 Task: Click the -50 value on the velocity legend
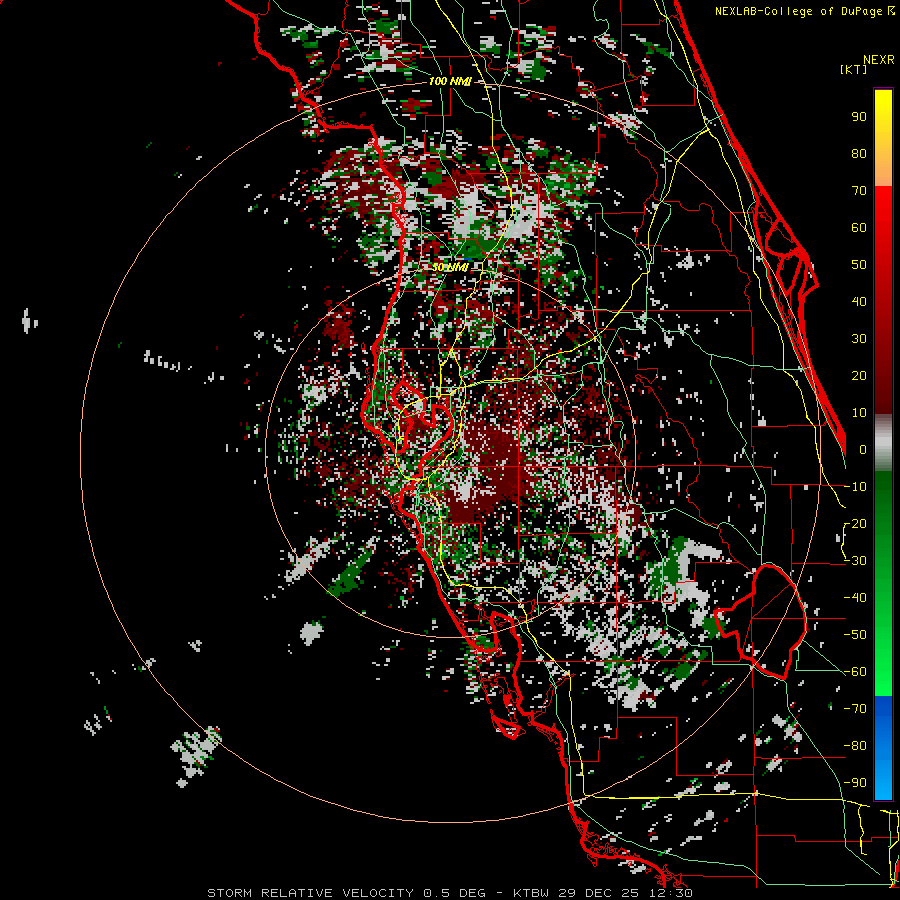(x=855, y=634)
